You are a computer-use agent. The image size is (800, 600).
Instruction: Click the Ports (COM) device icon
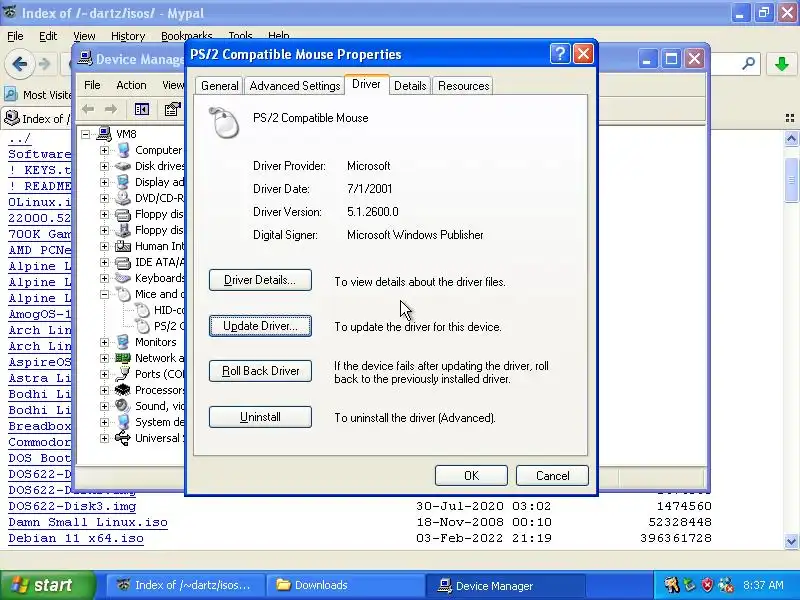(122, 374)
